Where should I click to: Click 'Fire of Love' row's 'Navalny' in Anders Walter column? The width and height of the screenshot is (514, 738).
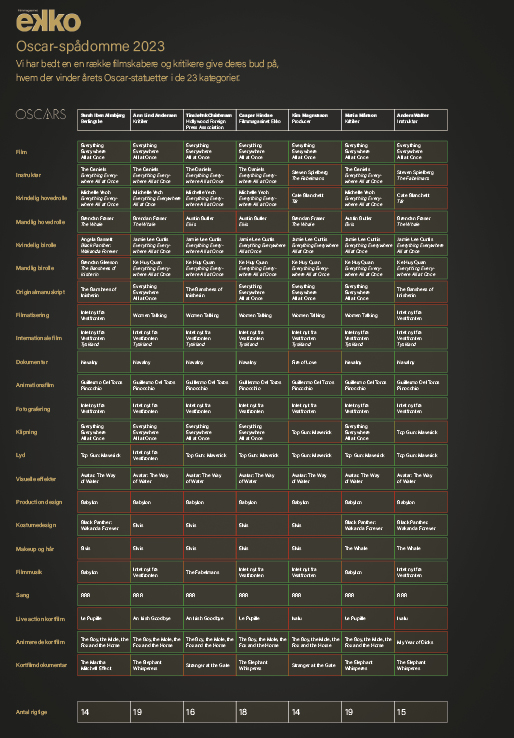[421, 362]
